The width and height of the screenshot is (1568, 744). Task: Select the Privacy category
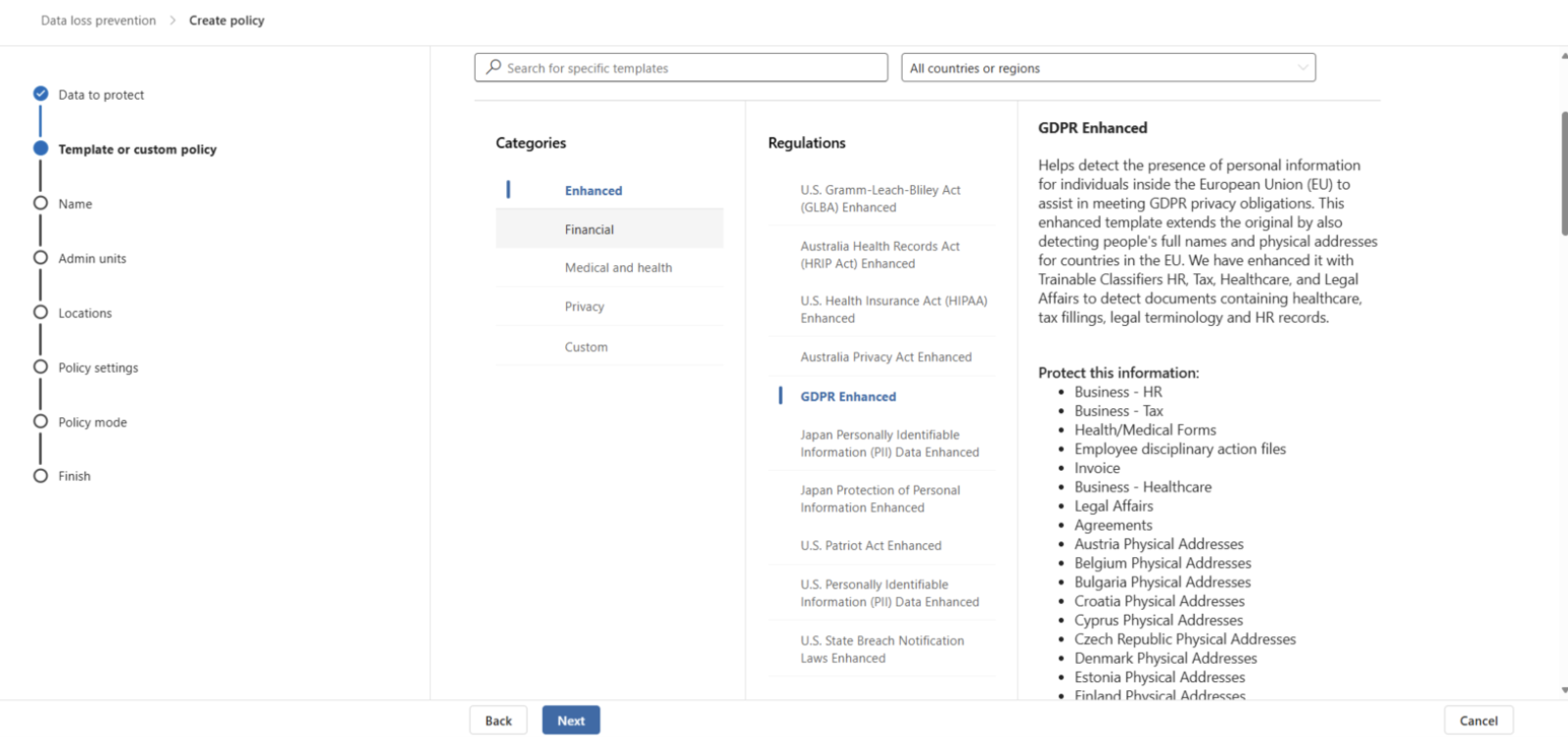[609, 306]
